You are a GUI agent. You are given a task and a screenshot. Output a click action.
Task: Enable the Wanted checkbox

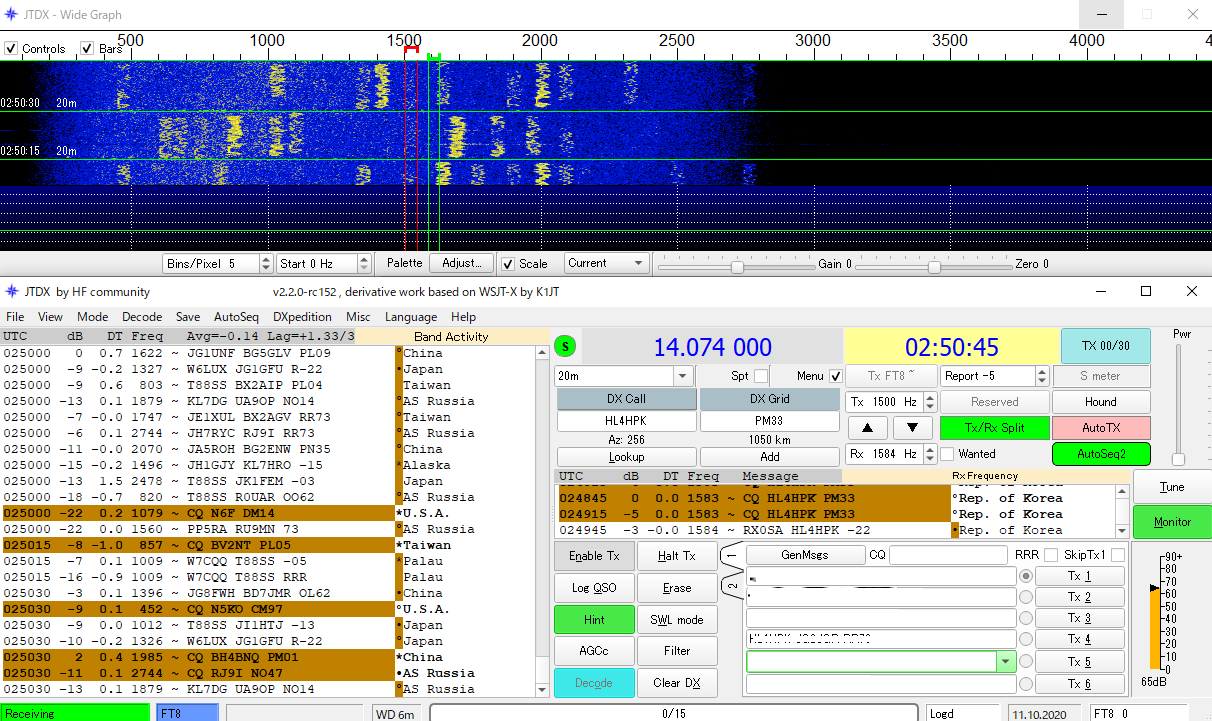[x=948, y=453]
